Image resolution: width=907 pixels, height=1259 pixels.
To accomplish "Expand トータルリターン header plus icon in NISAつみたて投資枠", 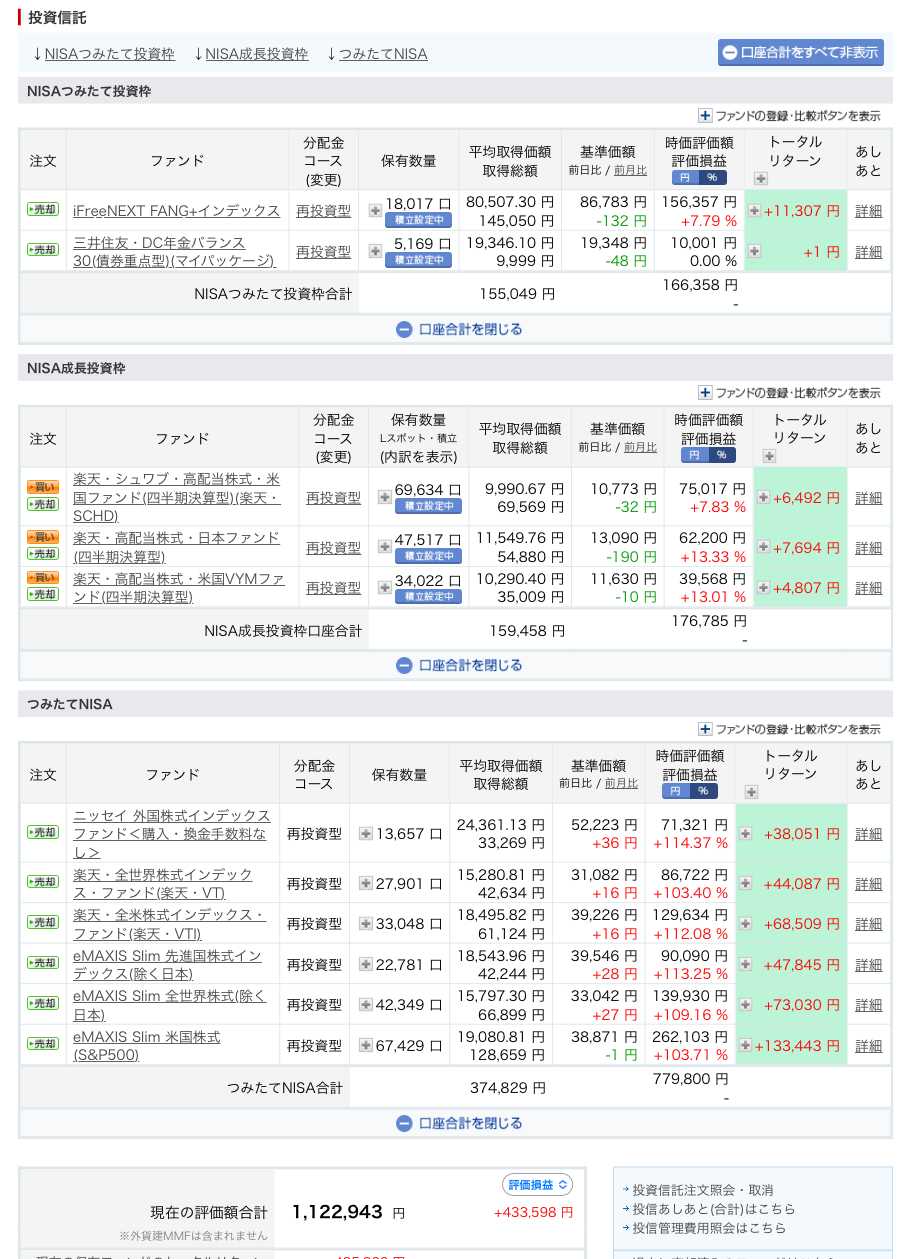I will pyautogui.click(x=761, y=179).
